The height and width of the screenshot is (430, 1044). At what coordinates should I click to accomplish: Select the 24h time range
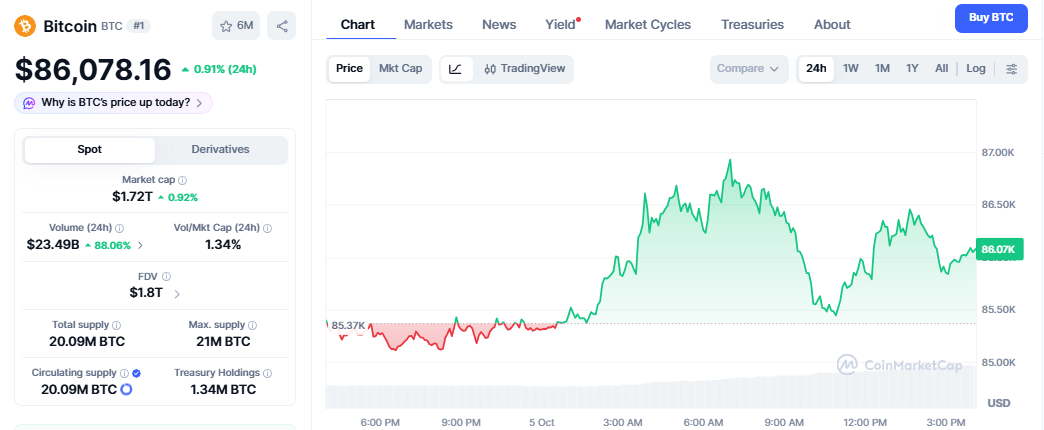tap(816, 69)
